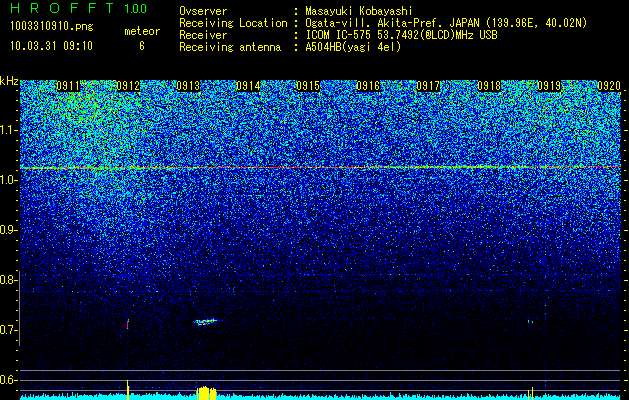Screen dimensions: 629x400
Task: Click the 0.7 kHz axis label
Action: pos(8,330)
